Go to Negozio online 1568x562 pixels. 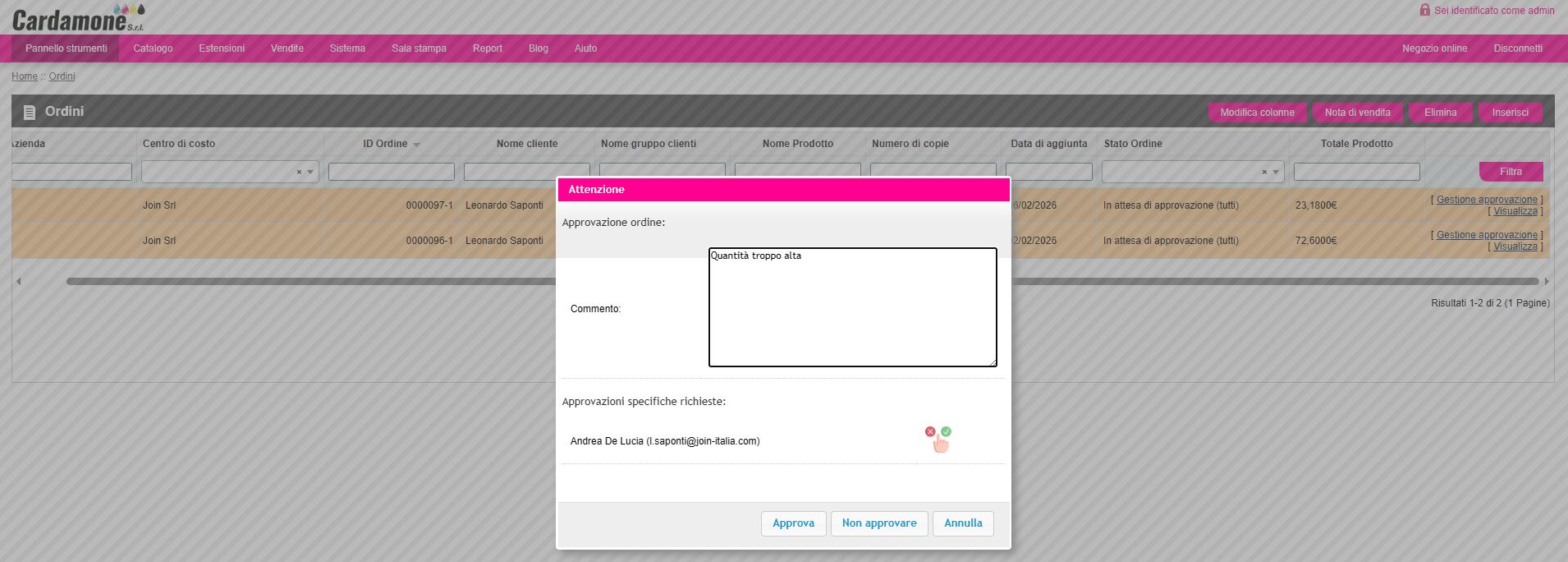point(1434,48)
